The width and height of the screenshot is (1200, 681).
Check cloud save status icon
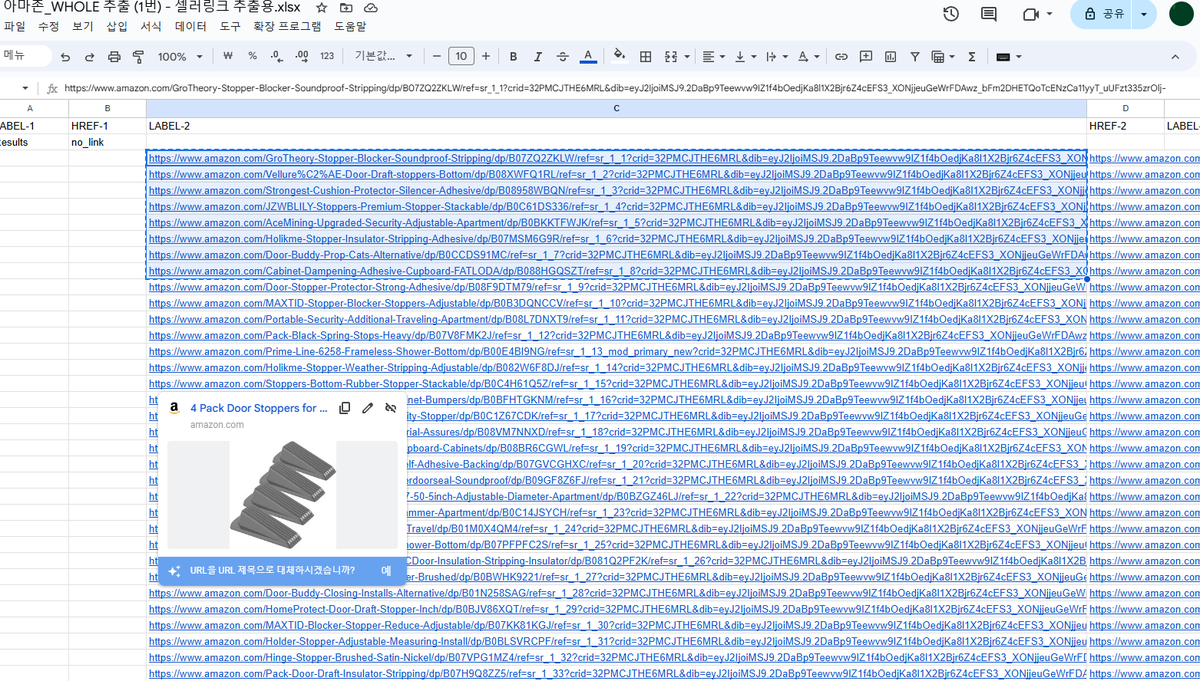point(371,8)
